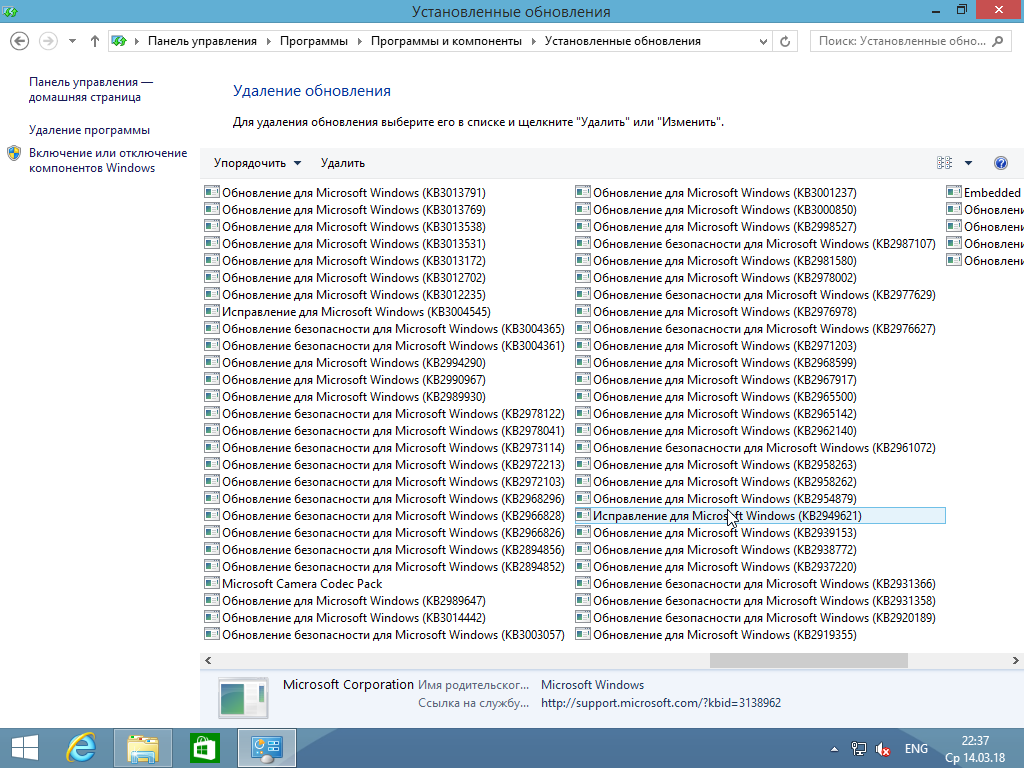This screenshot has width=1024, height=768.
Task: Select Установленные обновления breadcrumb
Action: click(x=622, y=41)
